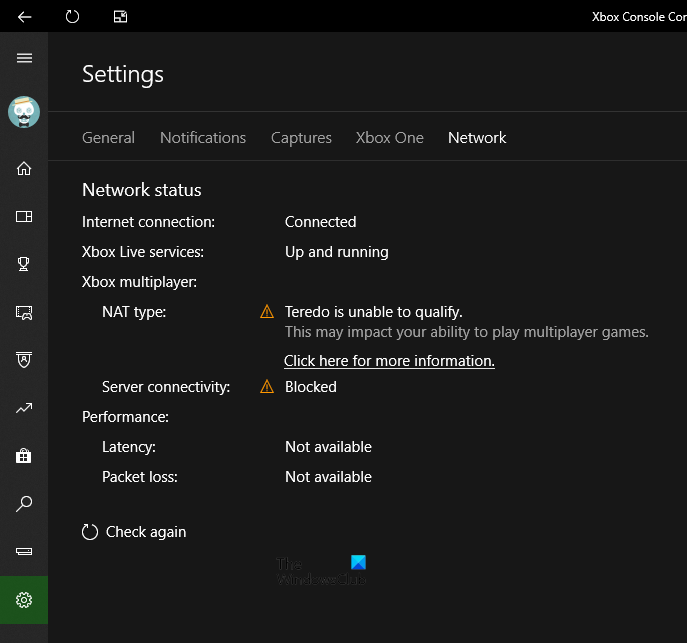Image resolution: width=687 pixels, height=643 pixels.
Task: Expand the hamburger navigation menu
Action: pos(24,58)
